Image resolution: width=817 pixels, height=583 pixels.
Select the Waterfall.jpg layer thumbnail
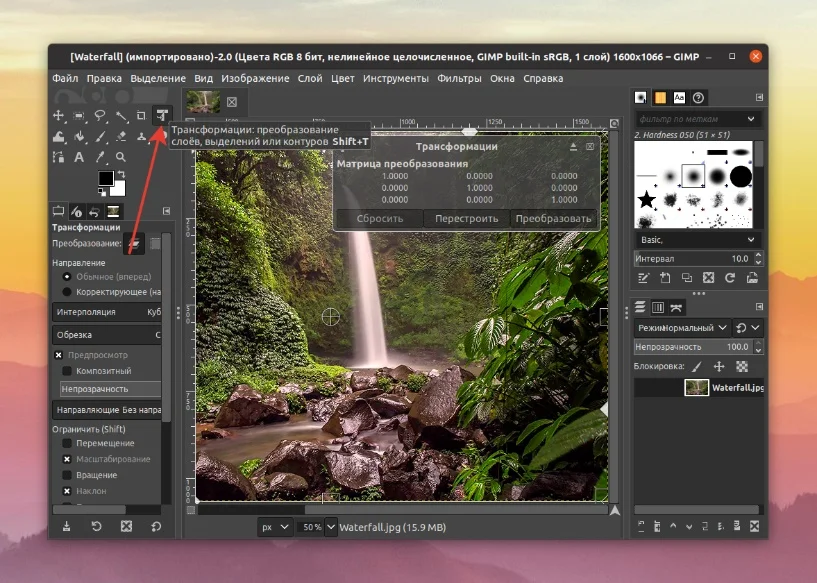(697, 388)
